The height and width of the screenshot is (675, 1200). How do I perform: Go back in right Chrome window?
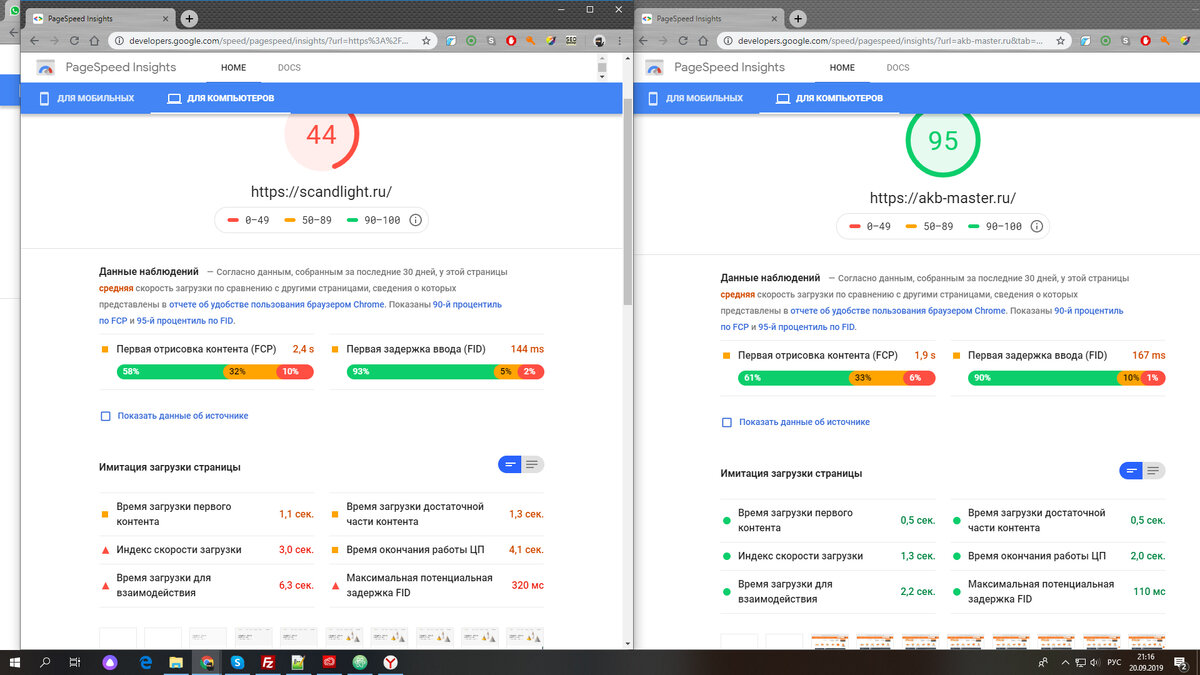point(641,41)
